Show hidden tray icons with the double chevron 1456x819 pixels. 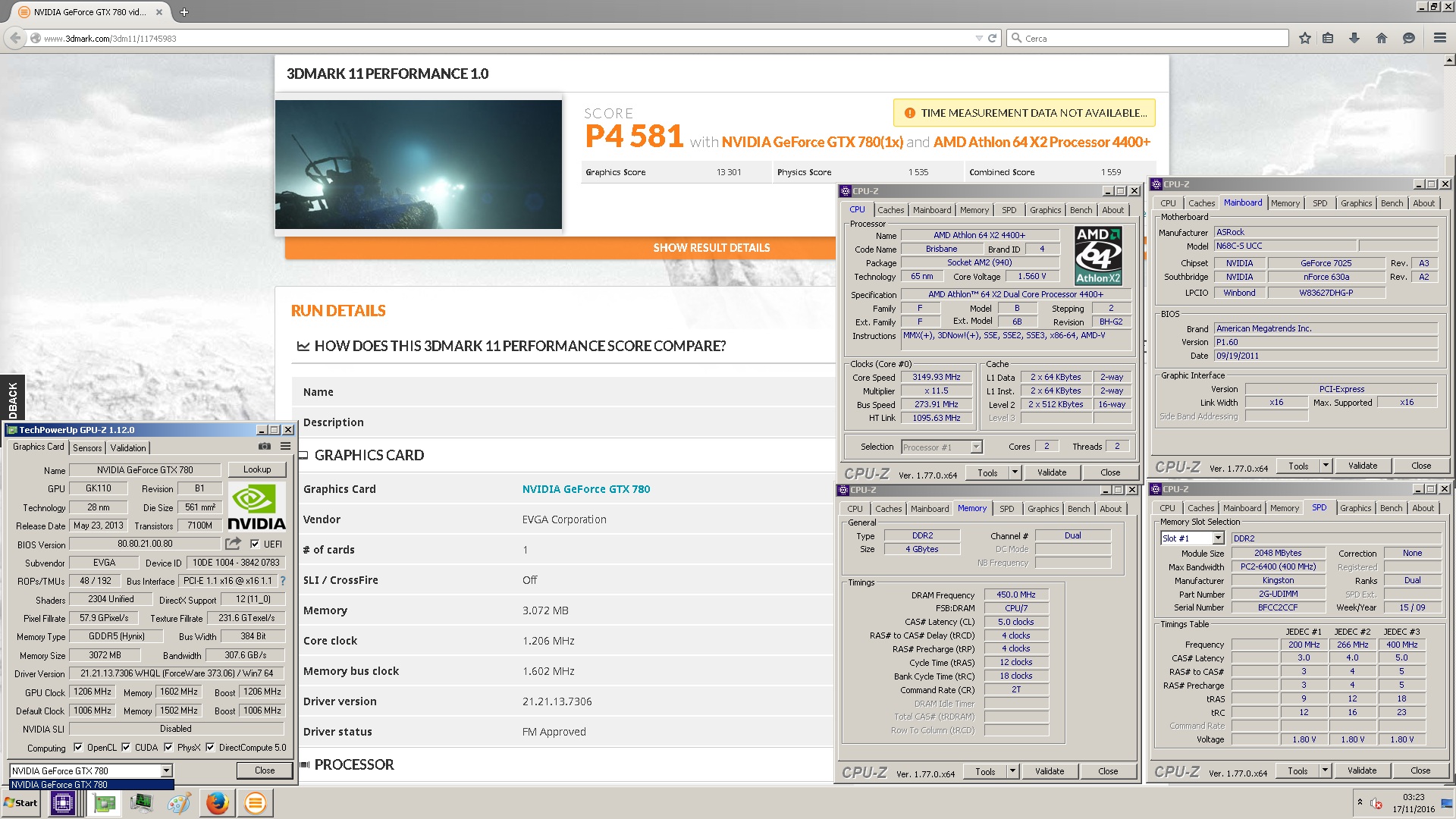point(1360,802)
